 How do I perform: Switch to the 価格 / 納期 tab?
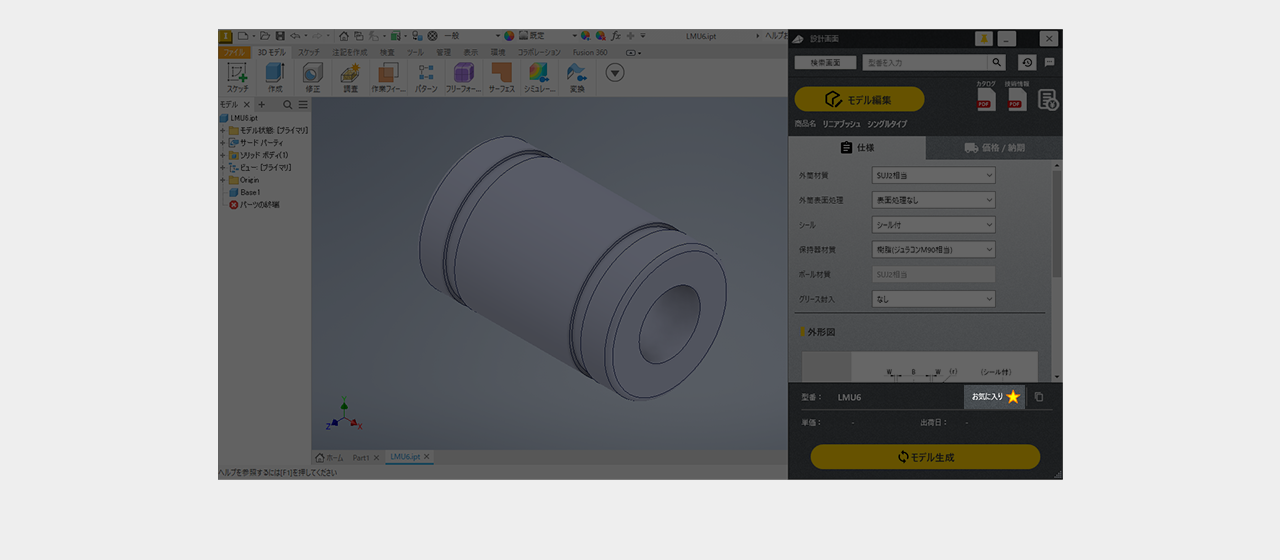click(x=994, y=148)
